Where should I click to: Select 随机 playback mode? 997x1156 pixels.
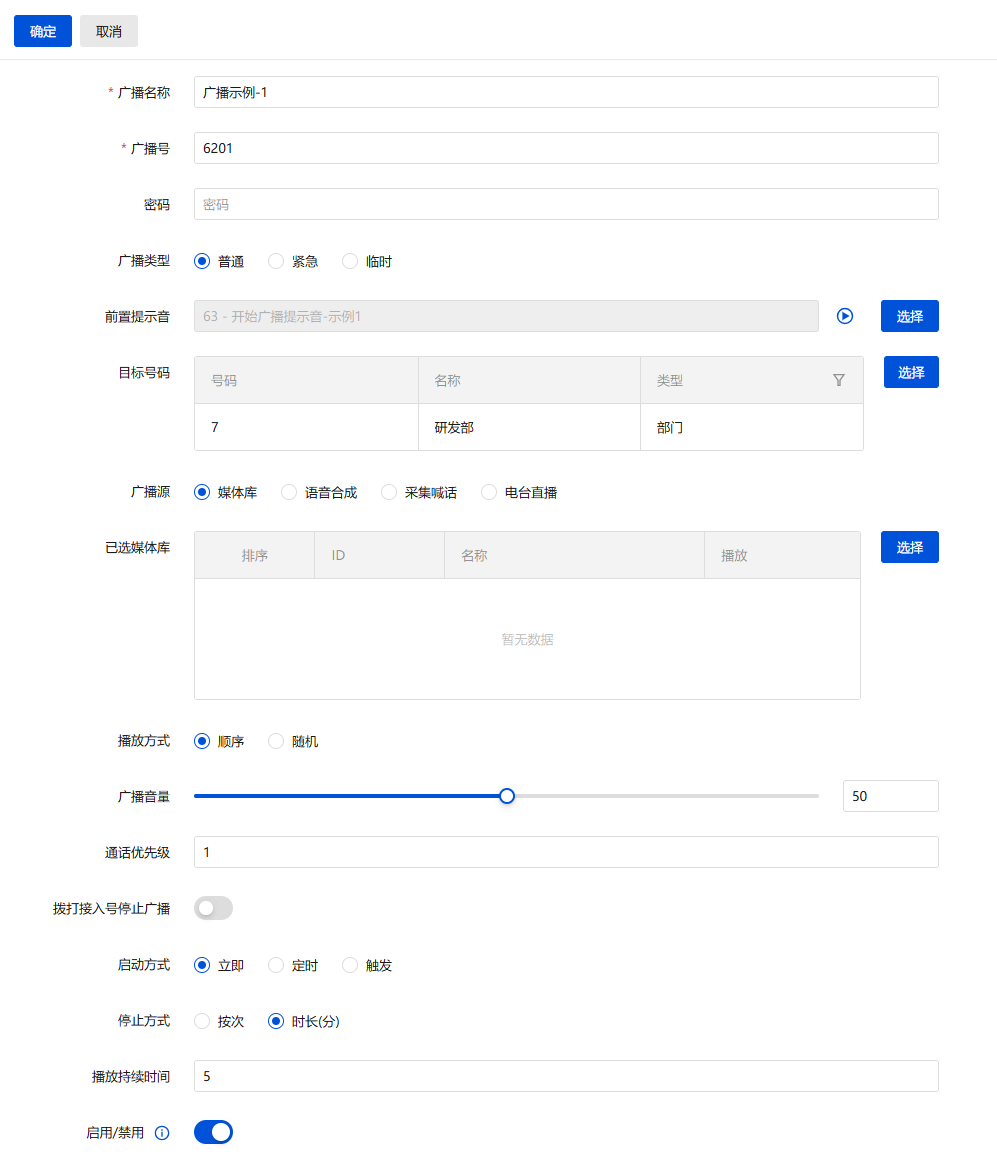(x=277, y=741)
